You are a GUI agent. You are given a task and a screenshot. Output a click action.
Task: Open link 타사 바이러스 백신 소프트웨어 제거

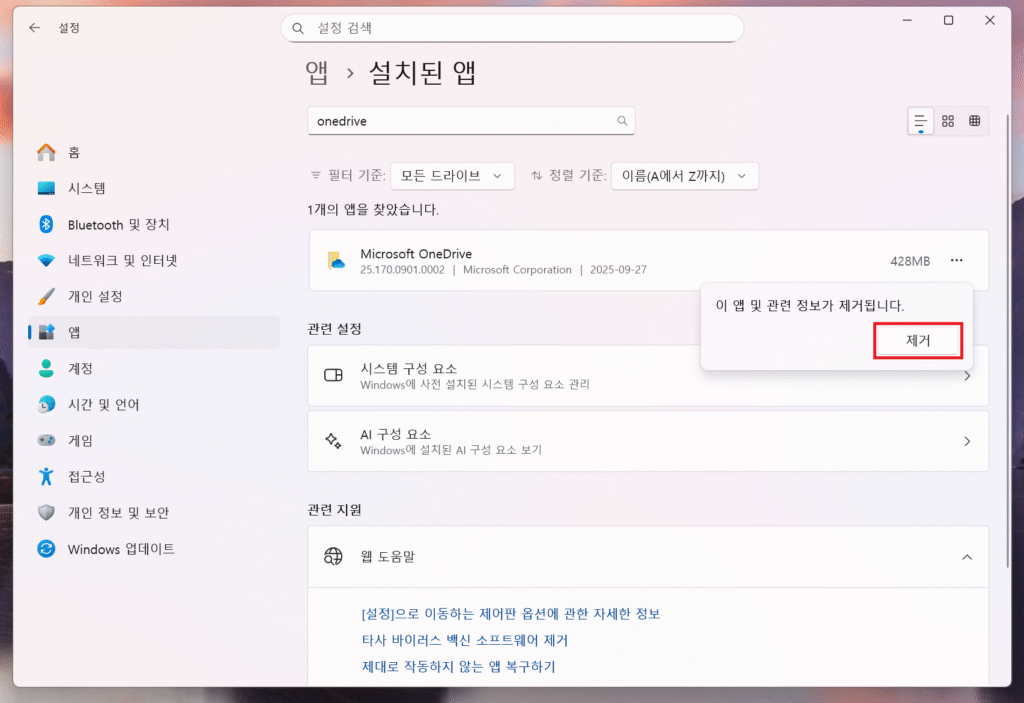tap(465, 640)
